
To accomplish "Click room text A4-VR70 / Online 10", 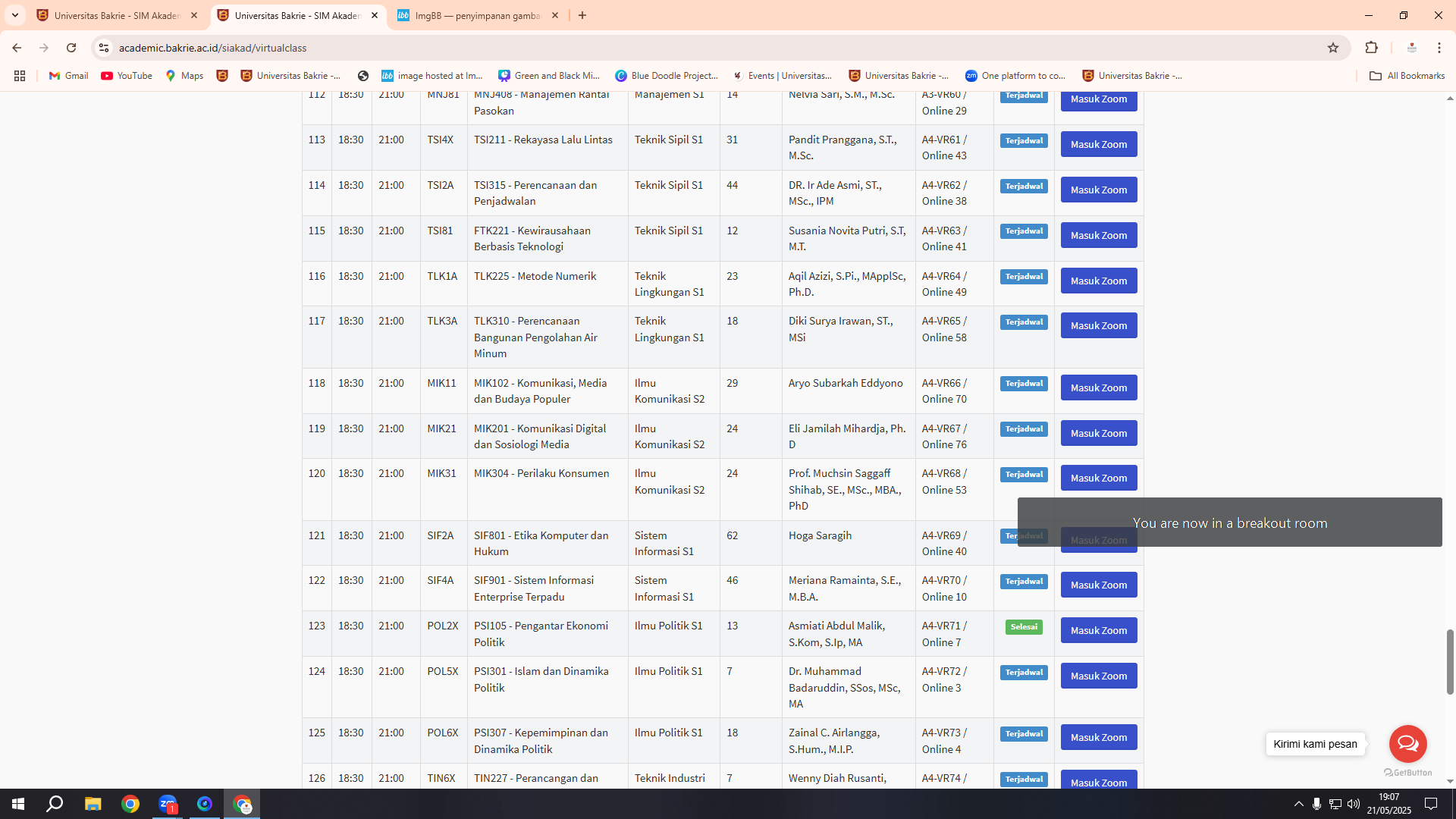I will [x=945, y=588].
